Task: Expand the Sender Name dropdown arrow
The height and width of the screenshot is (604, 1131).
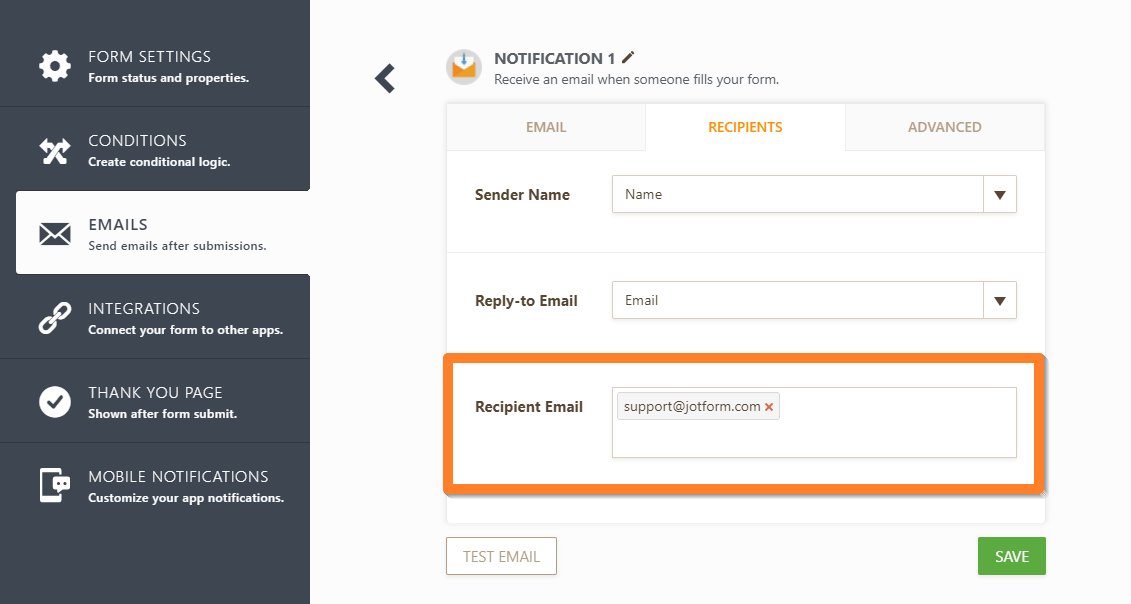Action: 999,195
